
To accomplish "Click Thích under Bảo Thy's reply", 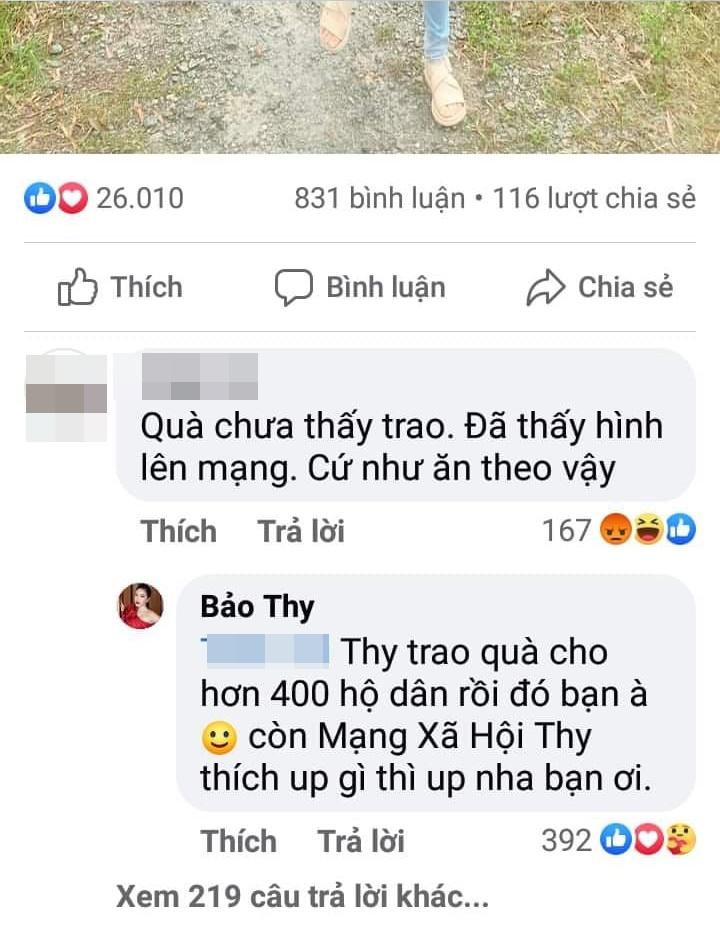I will point(239,841).
